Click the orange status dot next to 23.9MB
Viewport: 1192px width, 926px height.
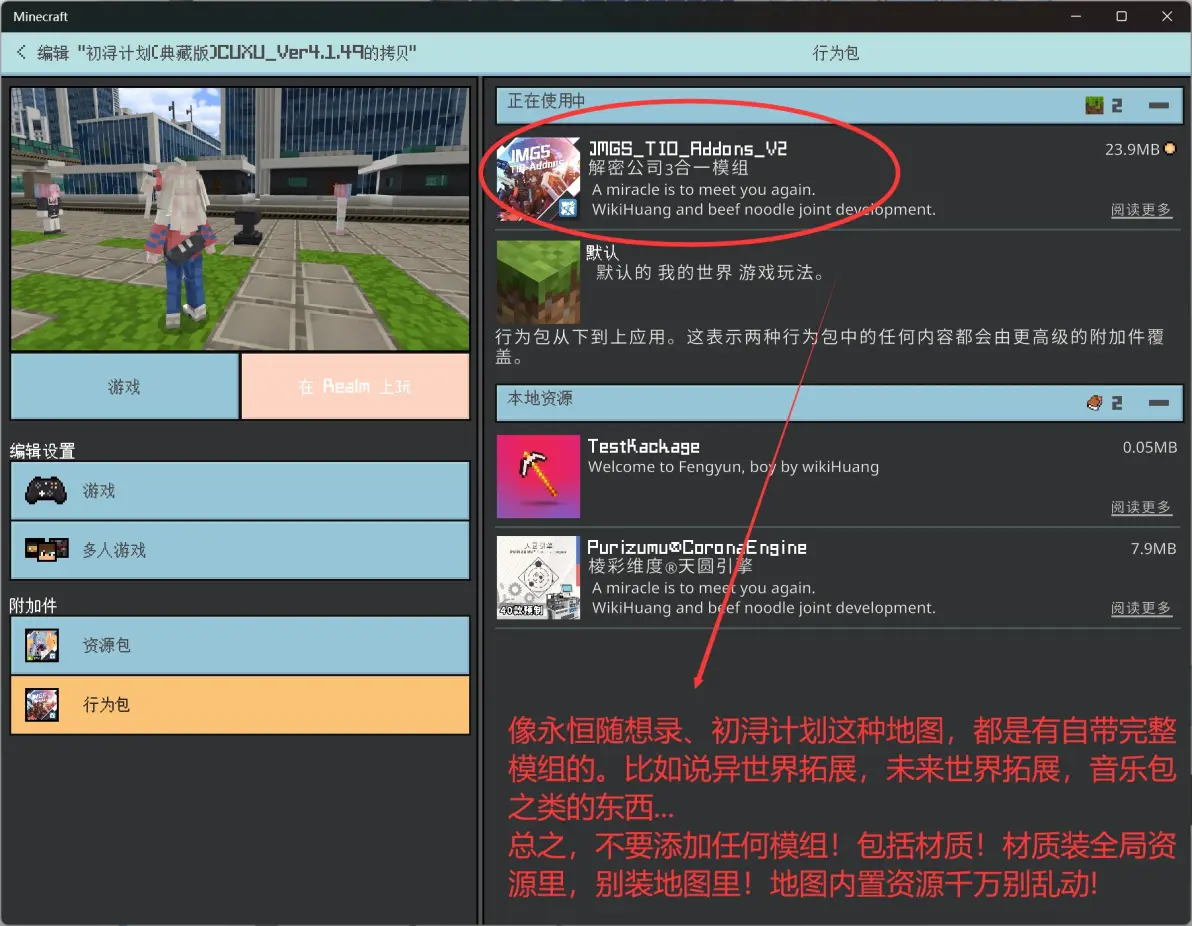(1170, 149)
